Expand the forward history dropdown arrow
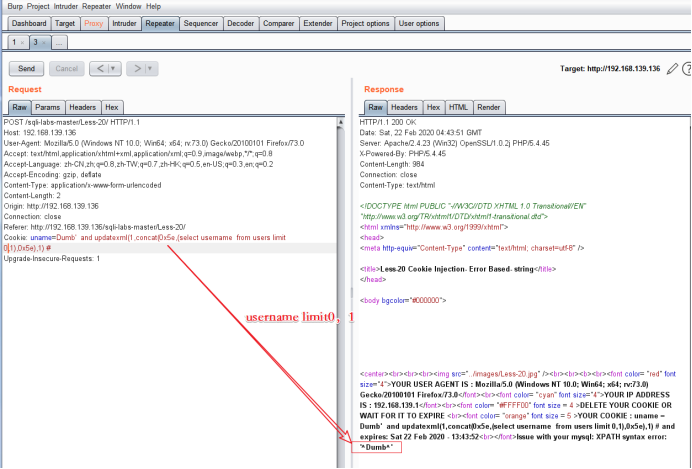The width and height of the screenshot is (692, 469). [x=150, y=68]
